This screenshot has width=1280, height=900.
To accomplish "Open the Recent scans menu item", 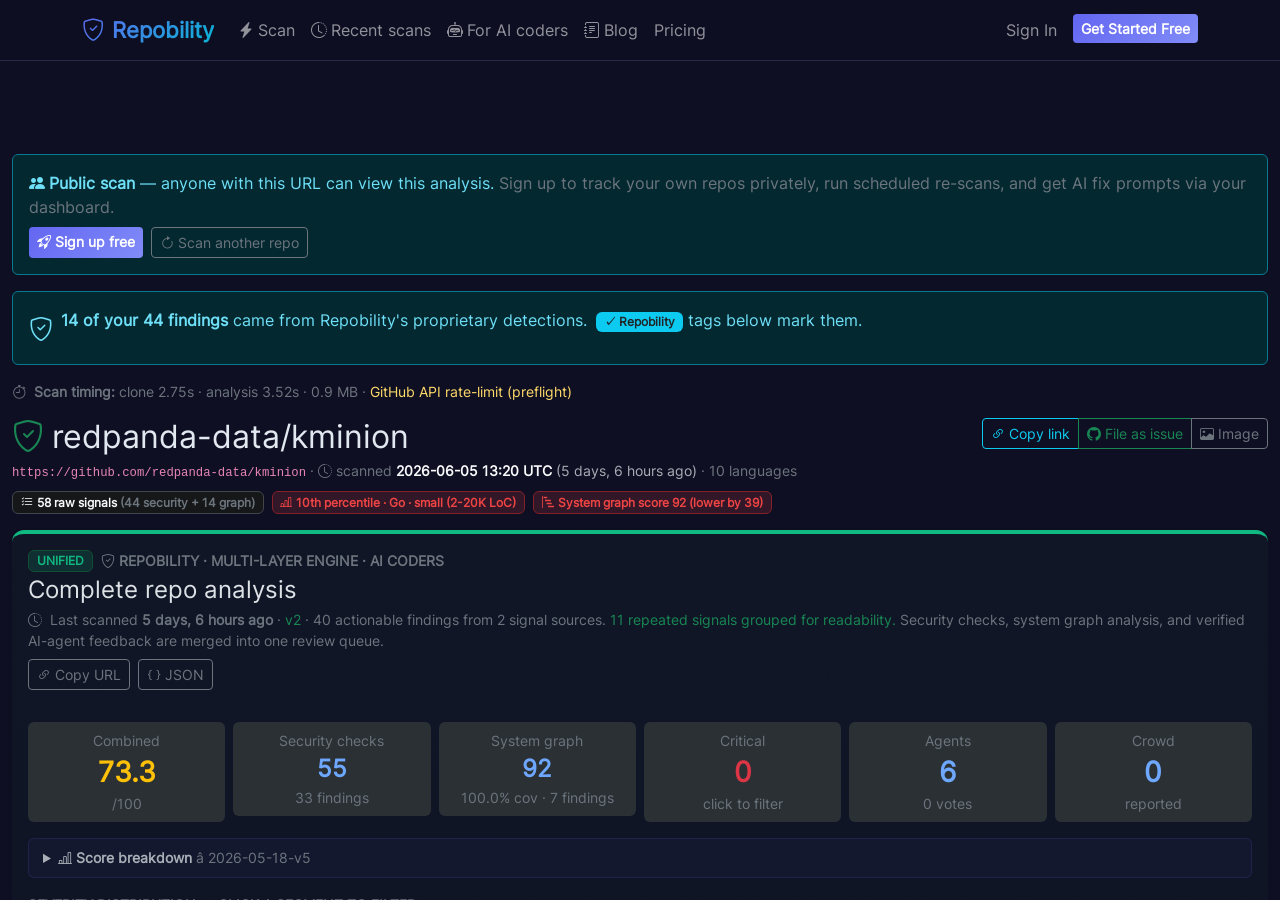I will pyautogui.click(x=371, y=30).
